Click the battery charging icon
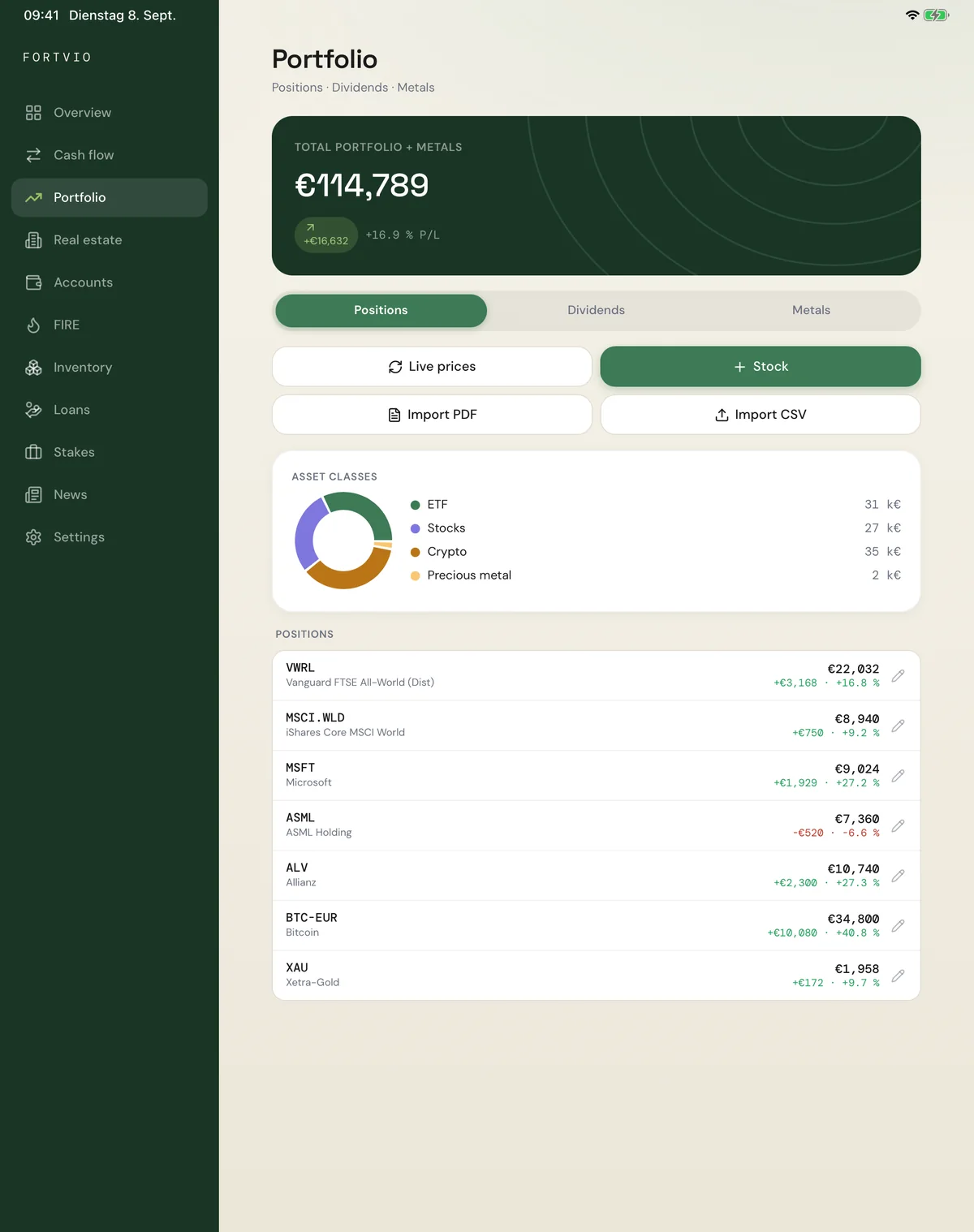The height and width of the screenshot is (1232, 974). (x=936, y=15)
